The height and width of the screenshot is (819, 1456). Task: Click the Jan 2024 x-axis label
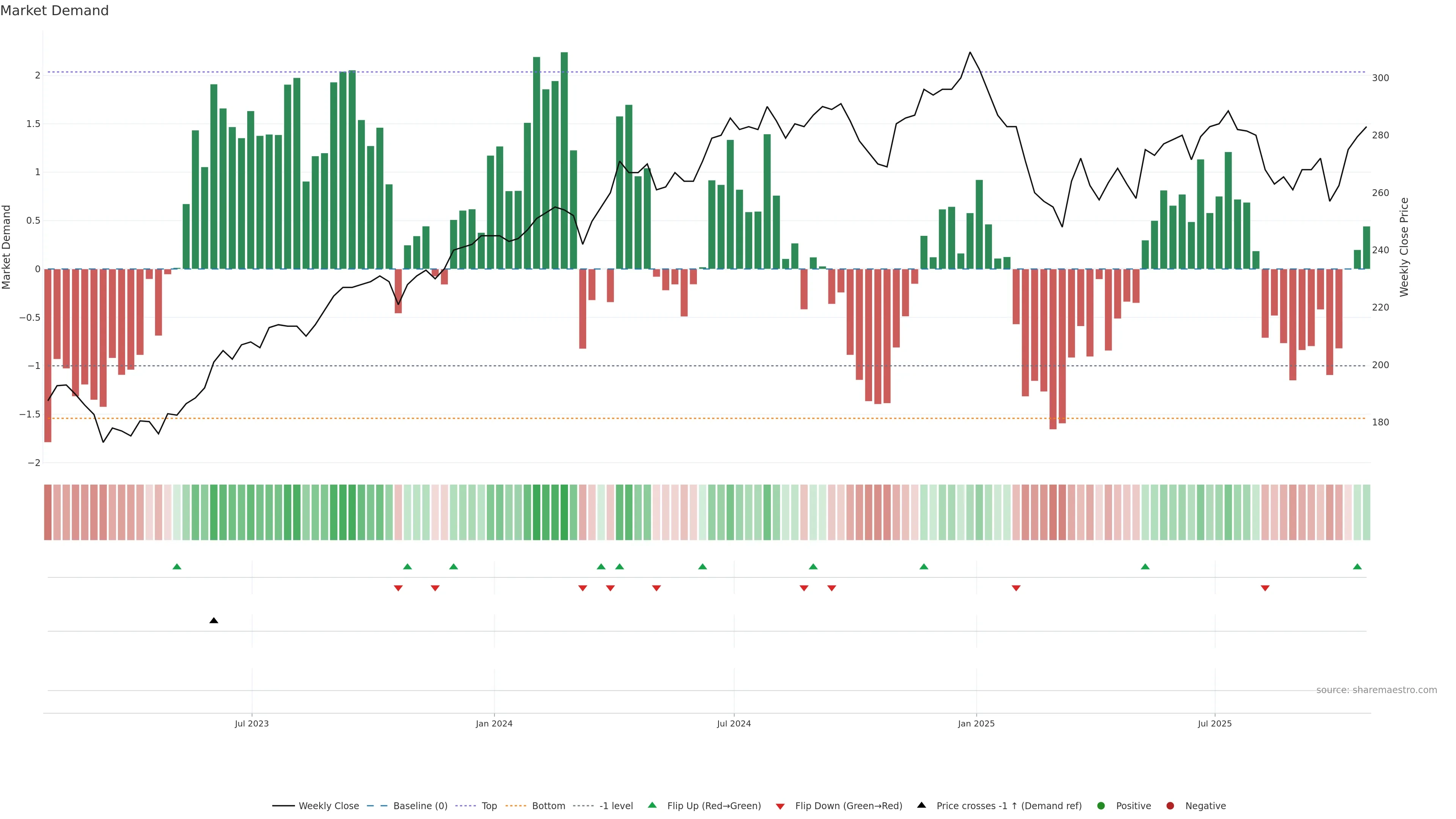tap(494, 723)
